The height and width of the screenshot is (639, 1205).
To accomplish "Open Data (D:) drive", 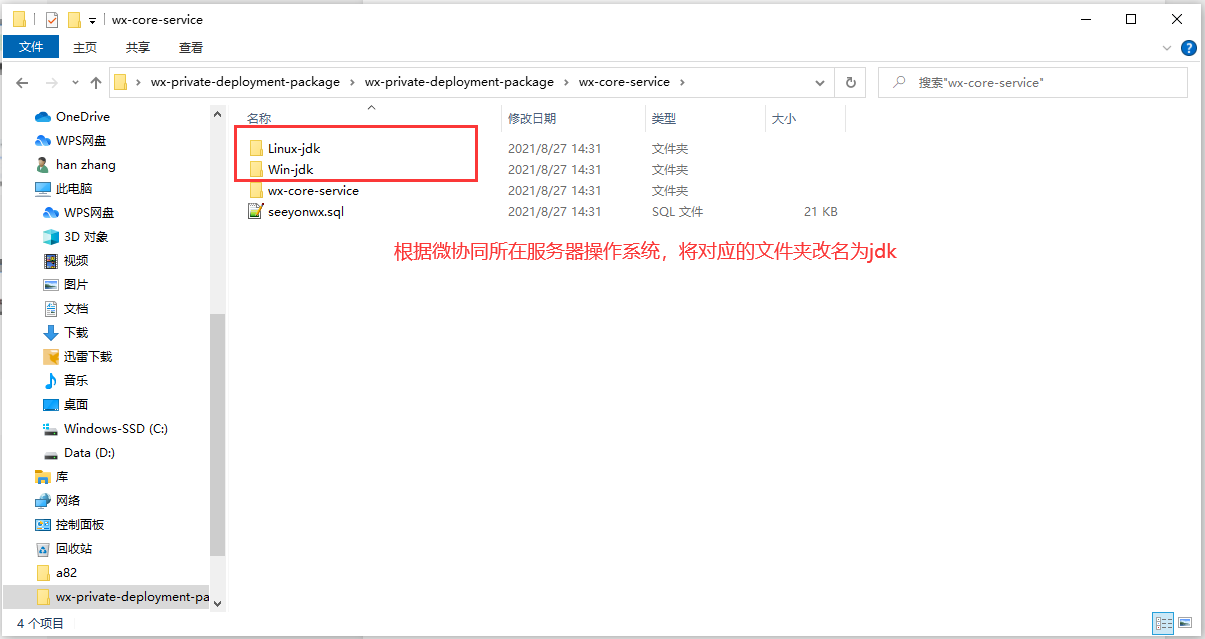I will (90, 452).
